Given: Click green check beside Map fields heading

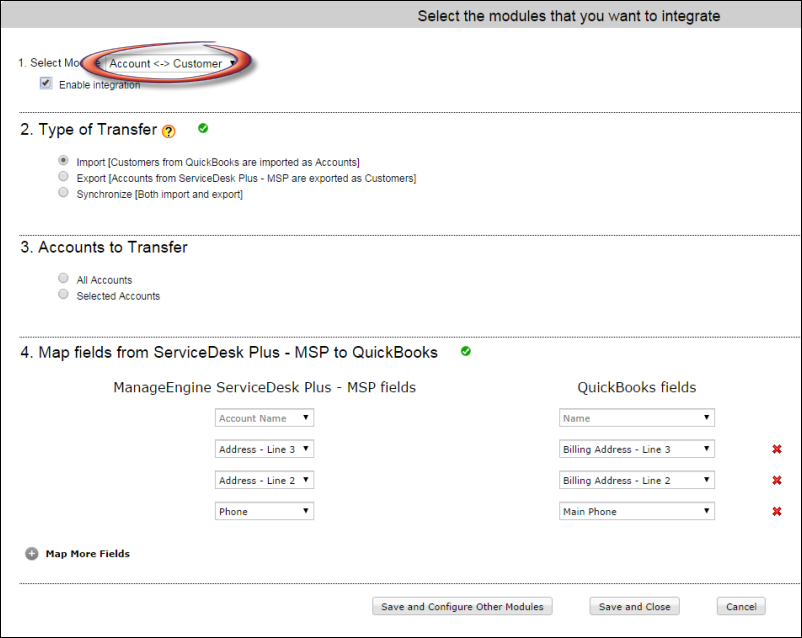Looking at the screenshot, I should (465, 351).
